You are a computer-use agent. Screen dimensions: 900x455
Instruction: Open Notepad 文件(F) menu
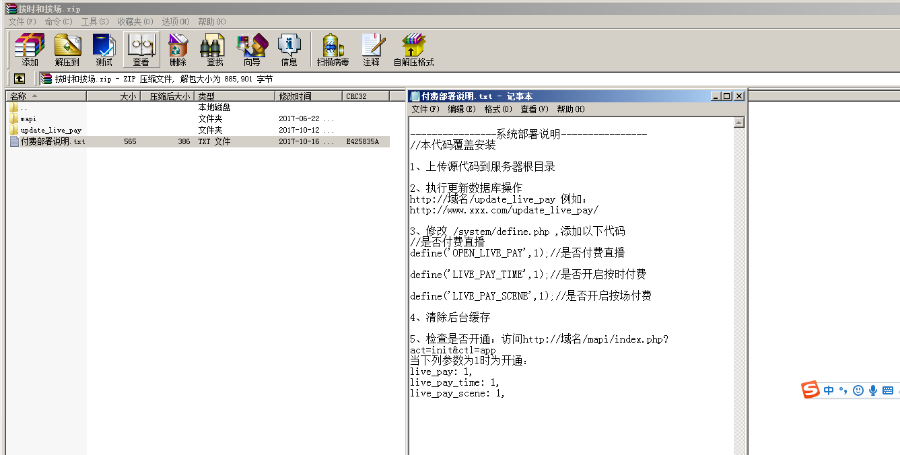[425, 109]
